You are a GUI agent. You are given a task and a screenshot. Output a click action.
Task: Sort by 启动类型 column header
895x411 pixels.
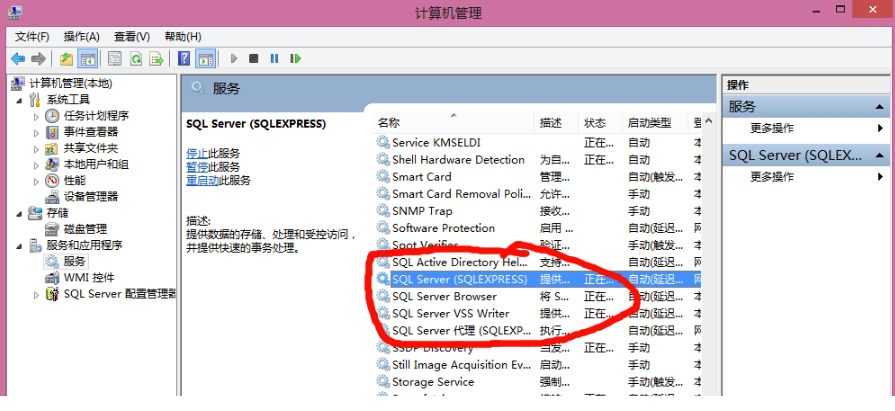click(x=655, y=123)
